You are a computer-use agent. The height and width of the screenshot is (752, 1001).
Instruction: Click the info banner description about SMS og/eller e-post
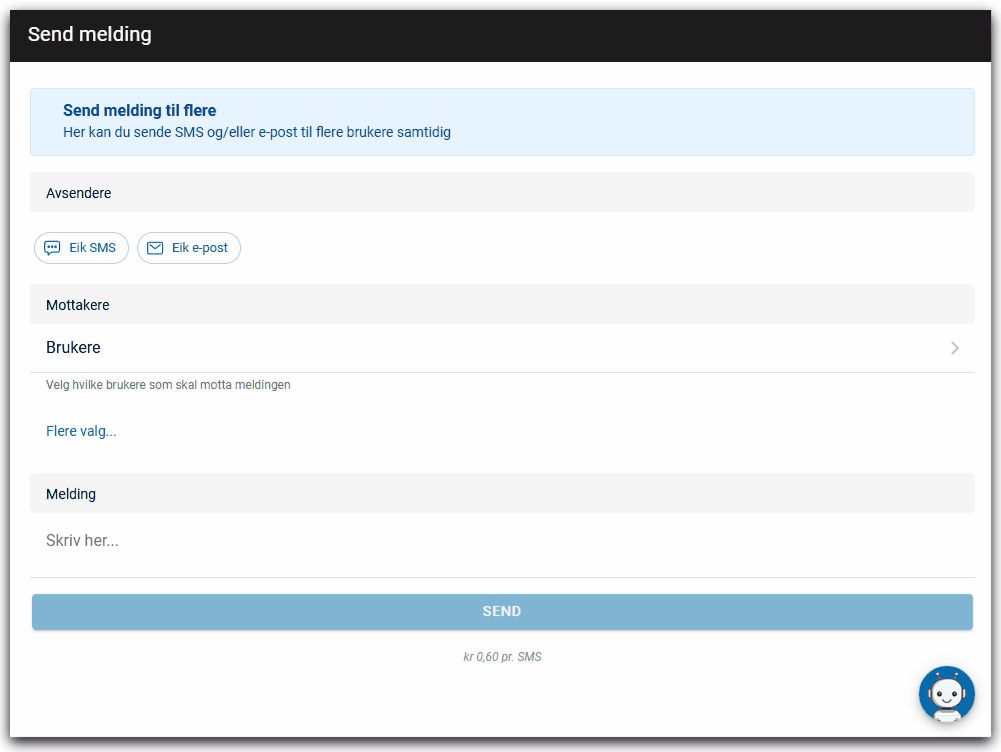tap(256, 132)
